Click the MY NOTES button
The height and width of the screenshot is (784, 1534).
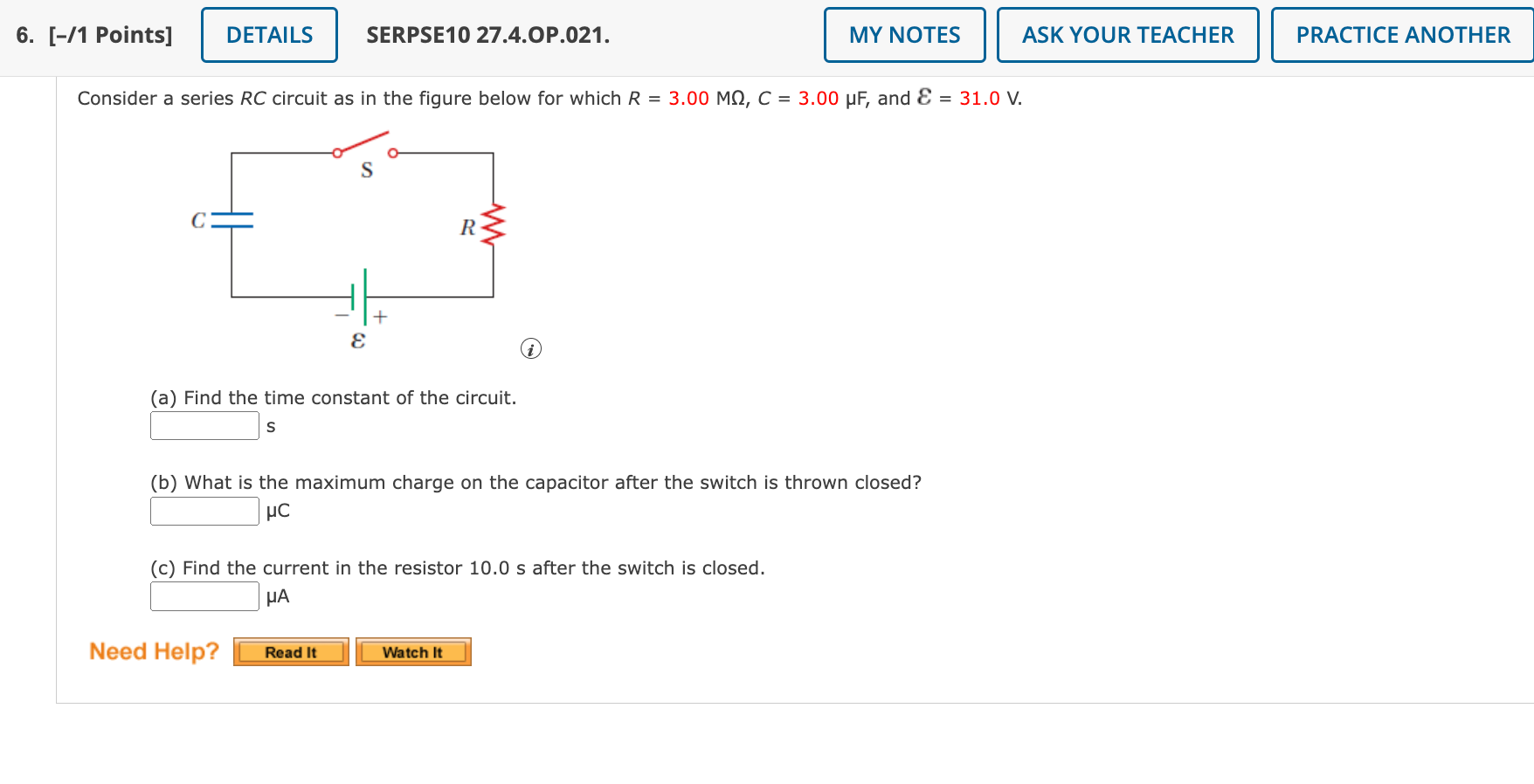pos(904,35)
